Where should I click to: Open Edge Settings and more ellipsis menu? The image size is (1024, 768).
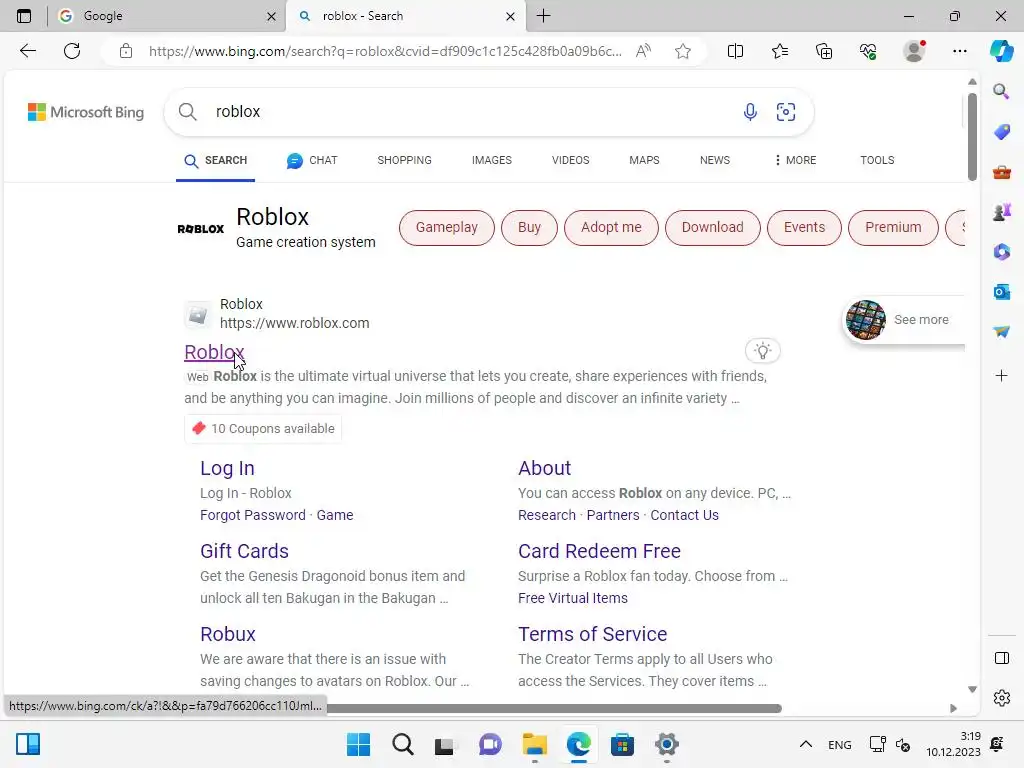[x=959, y=51]
